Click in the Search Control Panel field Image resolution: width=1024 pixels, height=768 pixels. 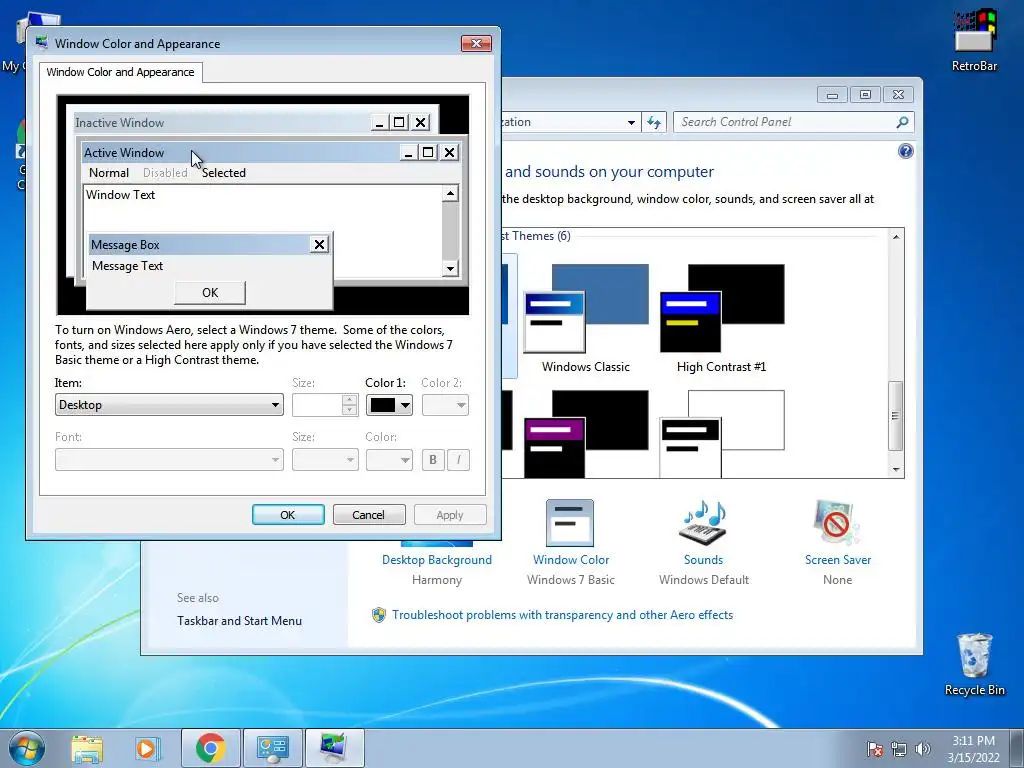(x=784, y=122)
